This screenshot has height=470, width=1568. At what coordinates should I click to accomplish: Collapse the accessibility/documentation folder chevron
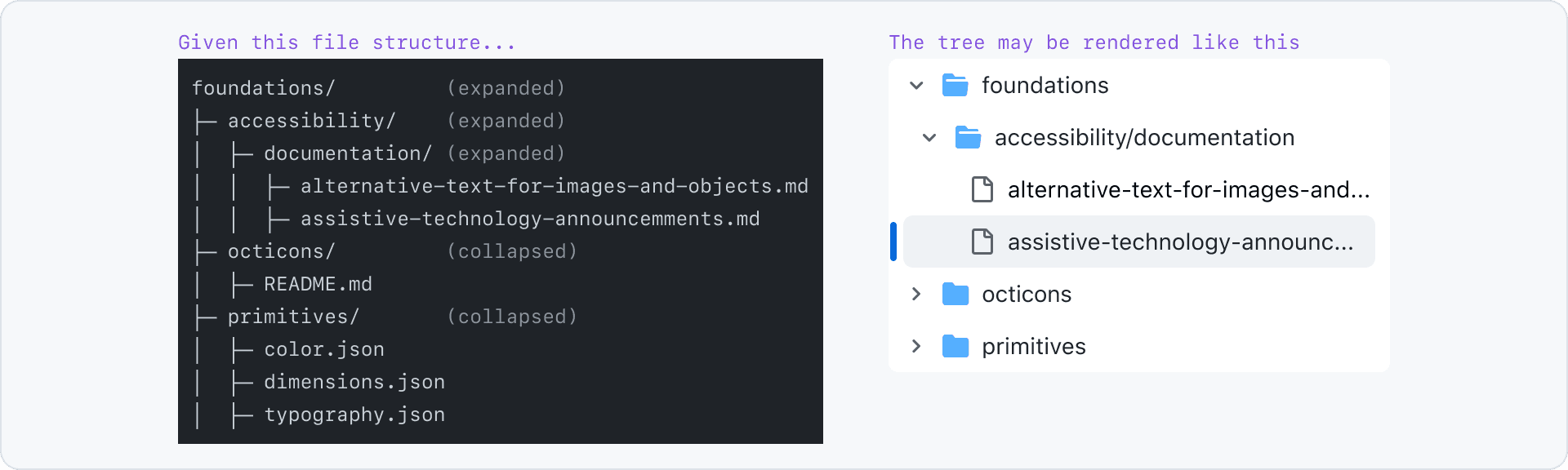929,137
